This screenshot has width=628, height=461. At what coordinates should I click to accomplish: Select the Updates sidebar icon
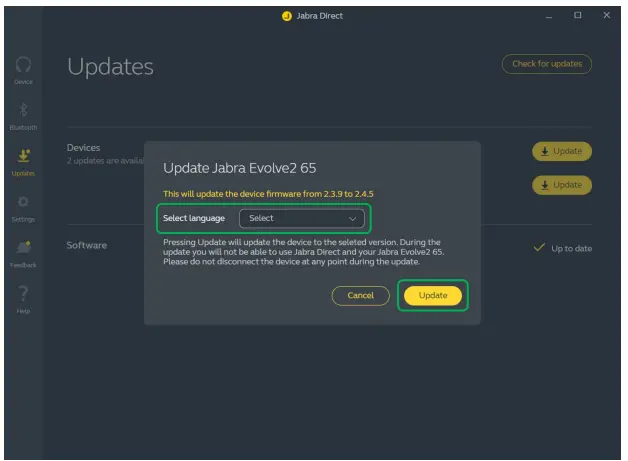23,162
